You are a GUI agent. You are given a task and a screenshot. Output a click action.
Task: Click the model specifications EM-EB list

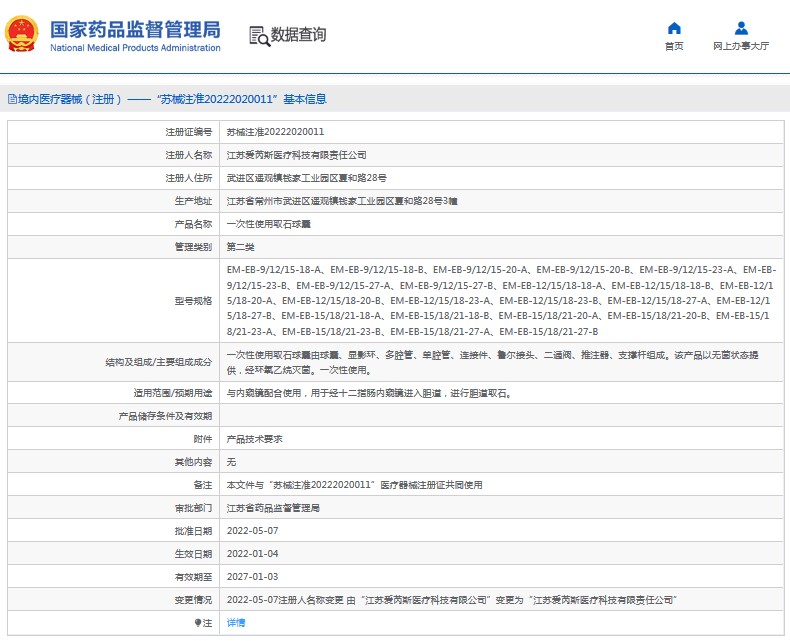tap(501, 301)
